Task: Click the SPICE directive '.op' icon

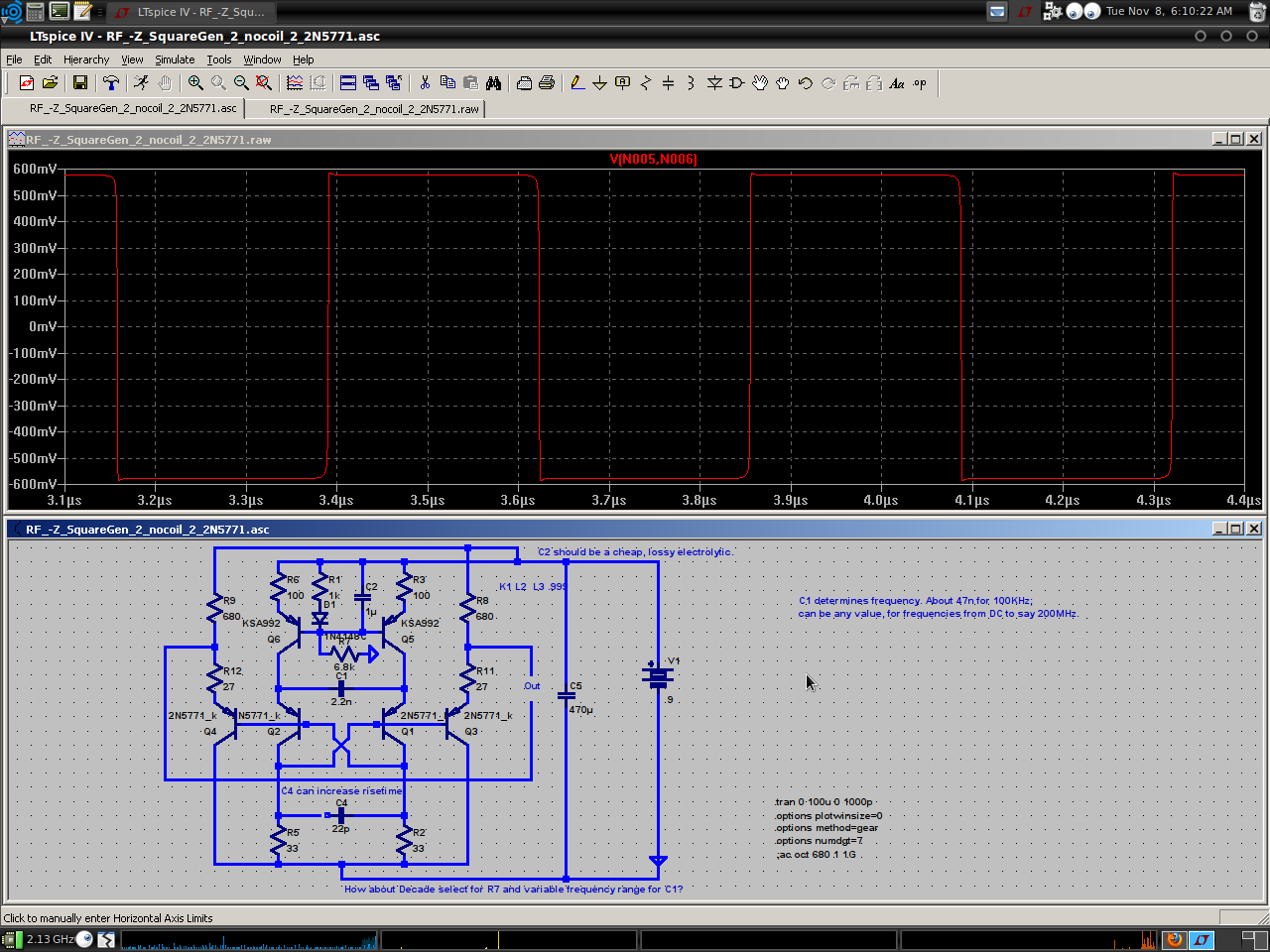Action: [x=920, y=83]
